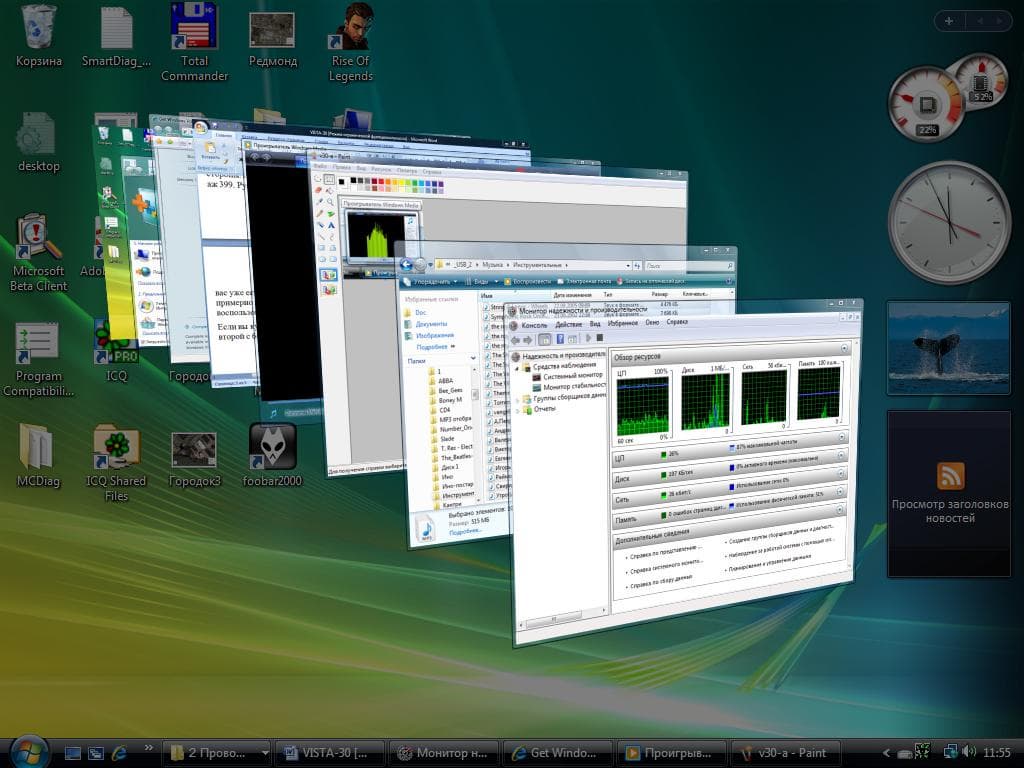Click the Start orb button

[x=28, y=752]
